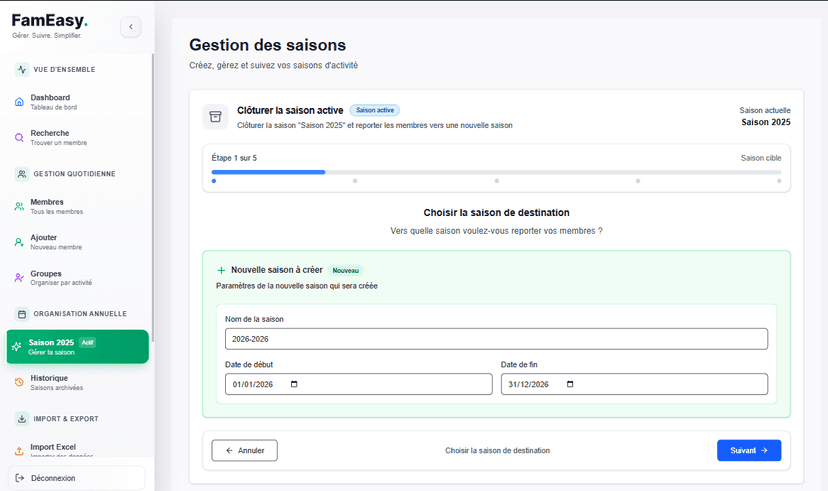The image size is (828, 491).
Task: Focus the Date de début field
Action: (359, 384)
